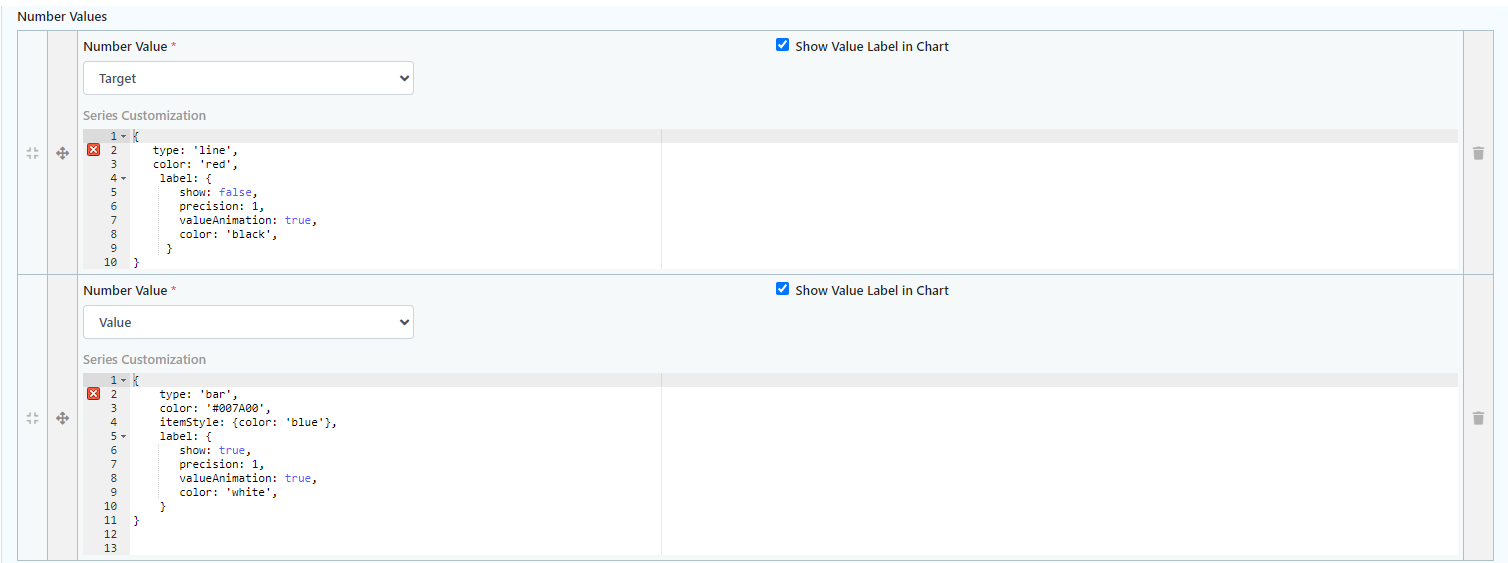Collapse the Value number value row
This screenshot has height=563, width=1508.
pyautogui.click(x=32, y=418)
